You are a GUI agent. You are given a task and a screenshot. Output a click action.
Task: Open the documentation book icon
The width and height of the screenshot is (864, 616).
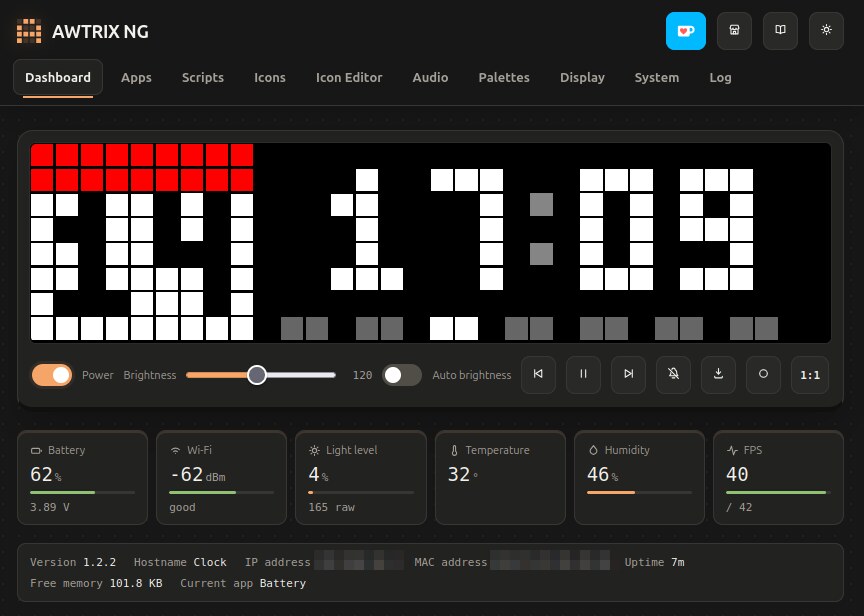780,30
